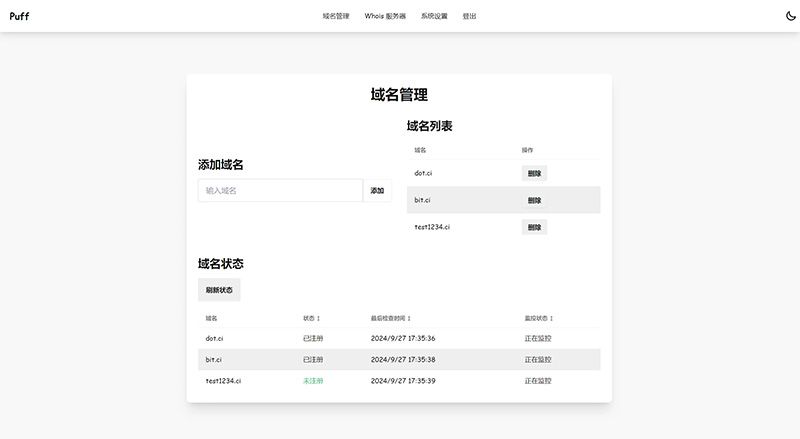Click 正在监控 in the dot.ci row
Image resolution: width=800 pixels, height=439 pixels.
[x=538, y=338]
